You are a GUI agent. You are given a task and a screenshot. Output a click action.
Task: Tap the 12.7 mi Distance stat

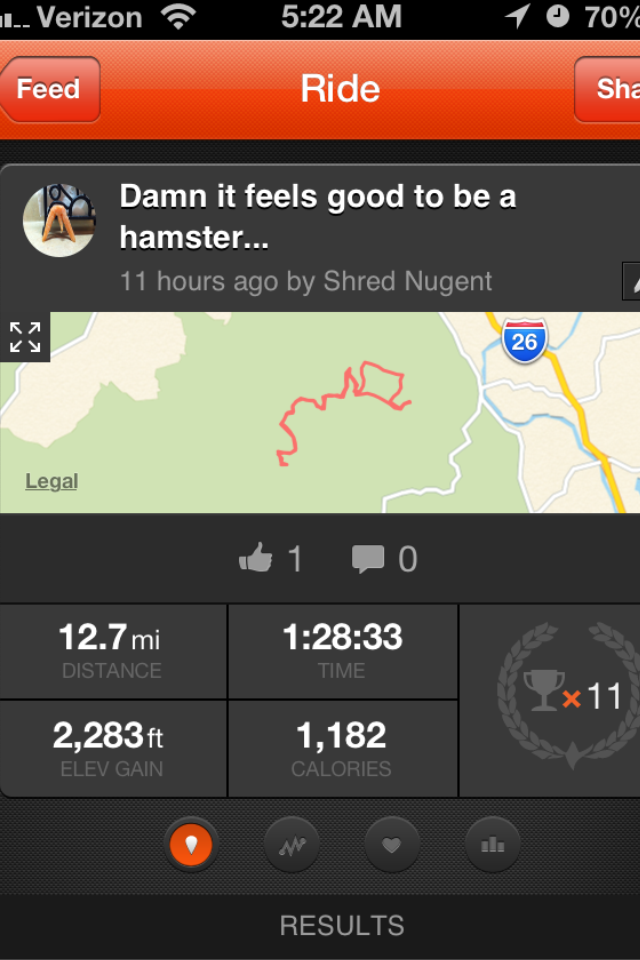pos(113,651)
